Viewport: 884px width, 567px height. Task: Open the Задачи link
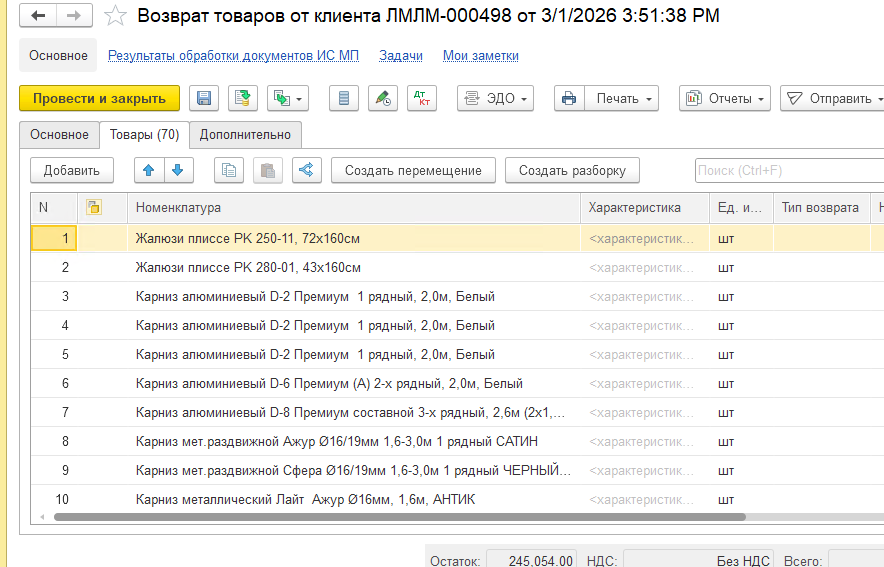click(x=401, y=56)
